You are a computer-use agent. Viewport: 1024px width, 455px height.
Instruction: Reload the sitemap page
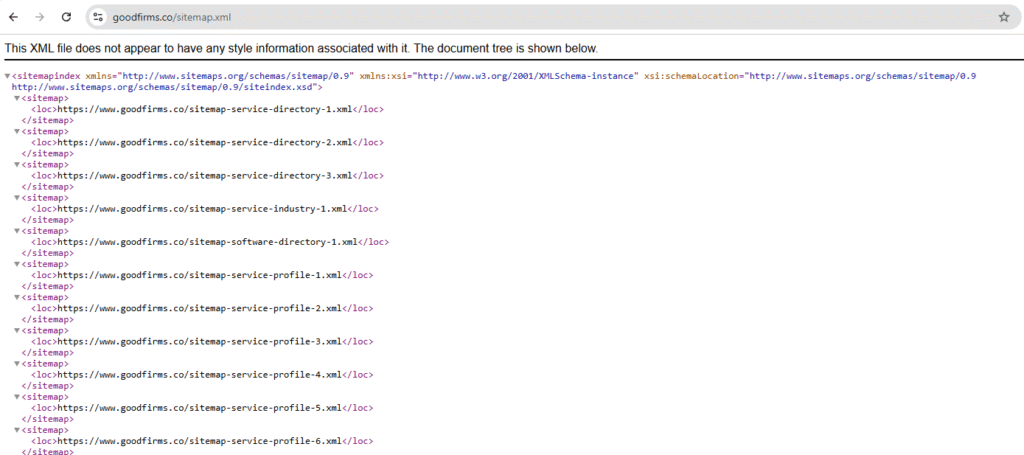coord(66,18)
